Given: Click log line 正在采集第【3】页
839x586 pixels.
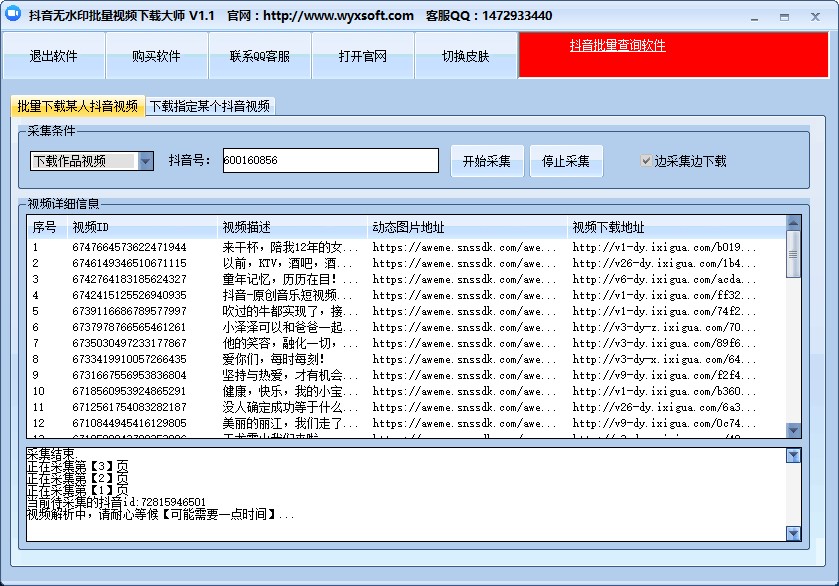Looking at the screenshot, I should click(x=78, y=466).
